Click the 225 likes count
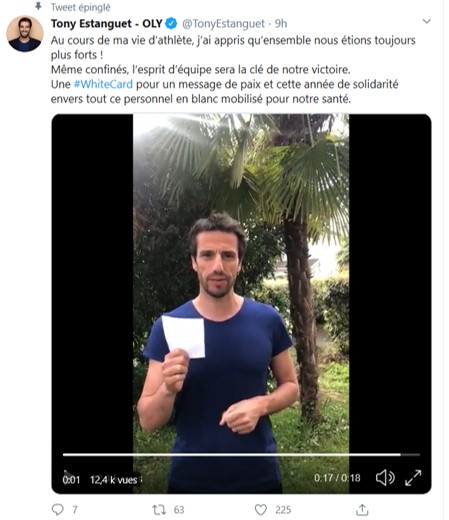The image size is (449, 520). coord(283,510)
